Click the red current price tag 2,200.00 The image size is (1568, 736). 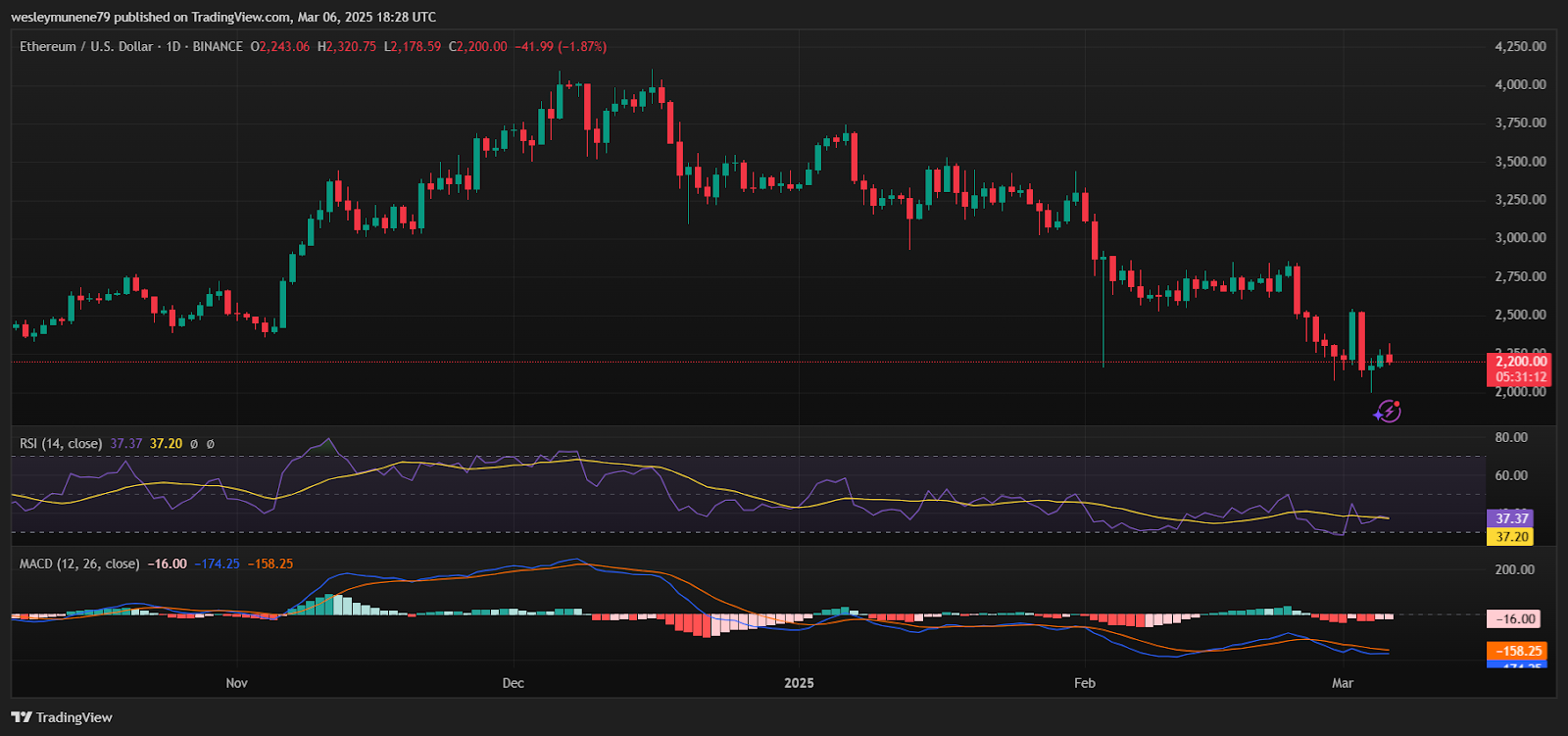[1520, 362]
